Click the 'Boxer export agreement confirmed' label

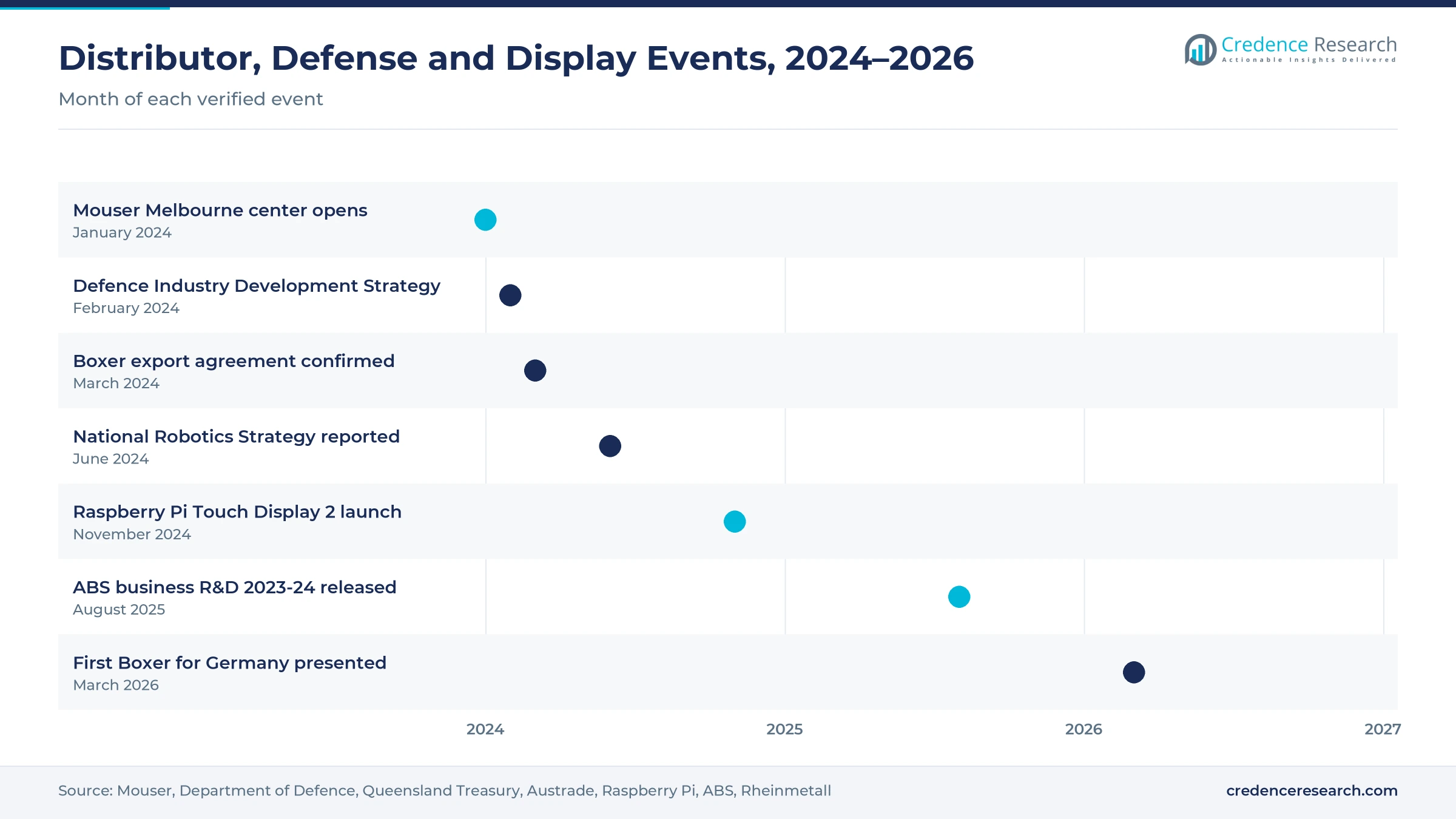pyautogui.click(x=234, y=361)
